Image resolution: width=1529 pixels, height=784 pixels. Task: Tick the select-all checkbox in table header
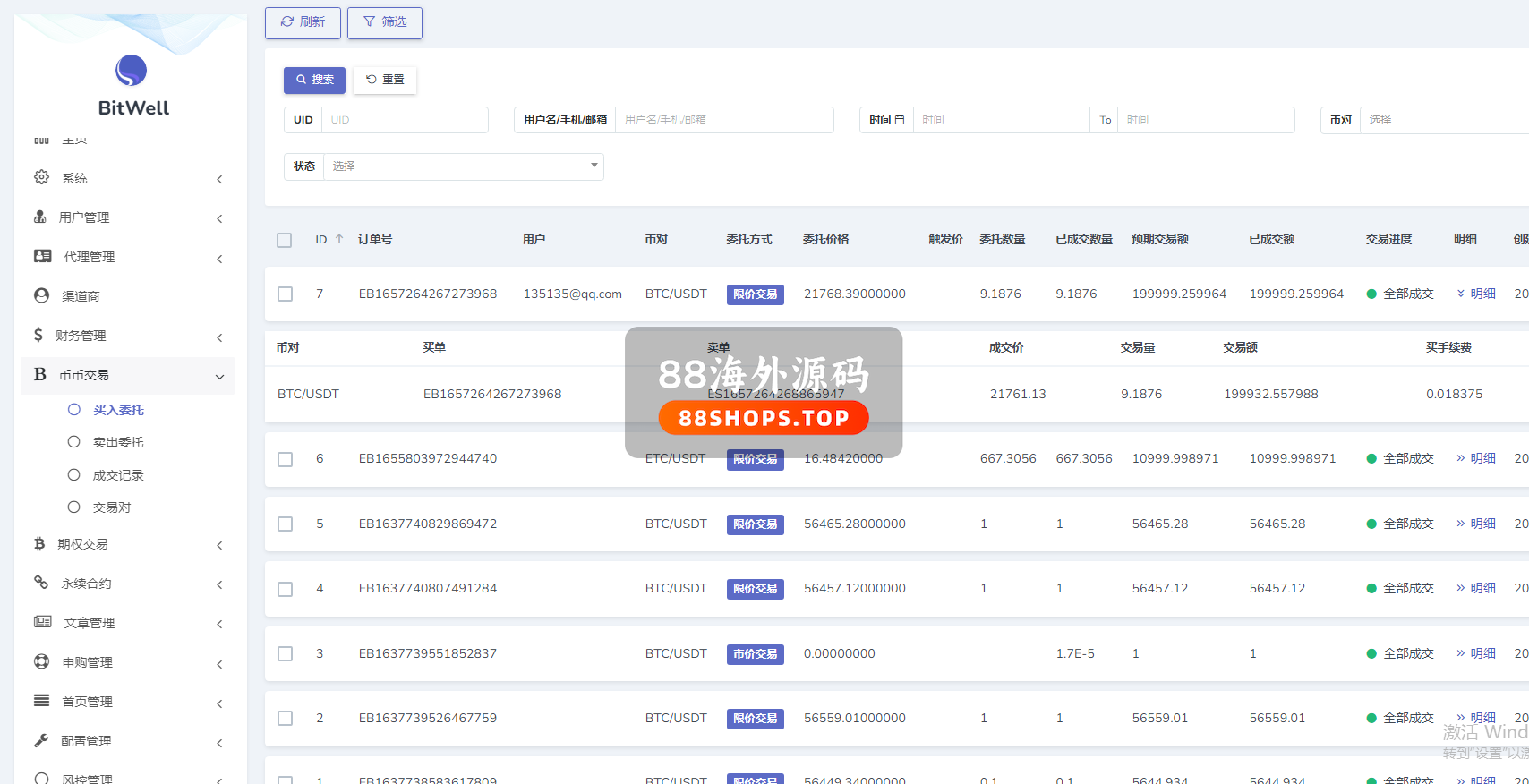[x=285, y=240]
